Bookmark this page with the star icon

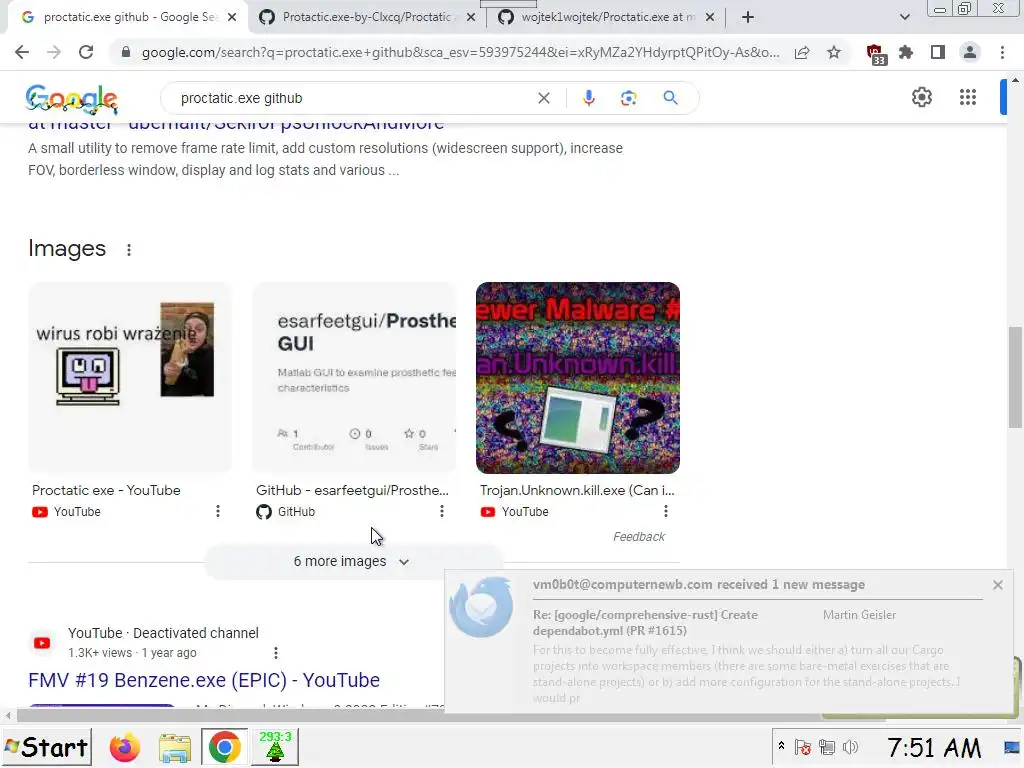click(x=834, y=52)
